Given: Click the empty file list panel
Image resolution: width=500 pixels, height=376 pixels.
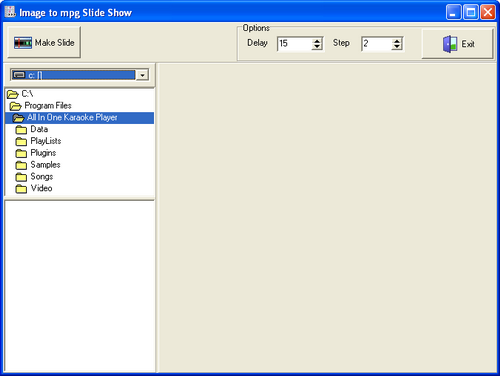Looking at the screenshot, I should click(x=79, y=287).
